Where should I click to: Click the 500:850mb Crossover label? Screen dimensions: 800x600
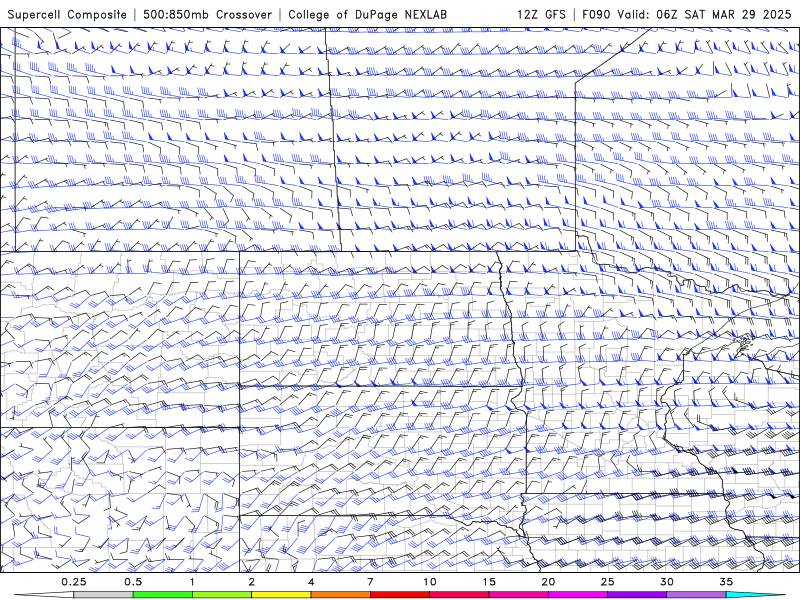click(207, 14)
